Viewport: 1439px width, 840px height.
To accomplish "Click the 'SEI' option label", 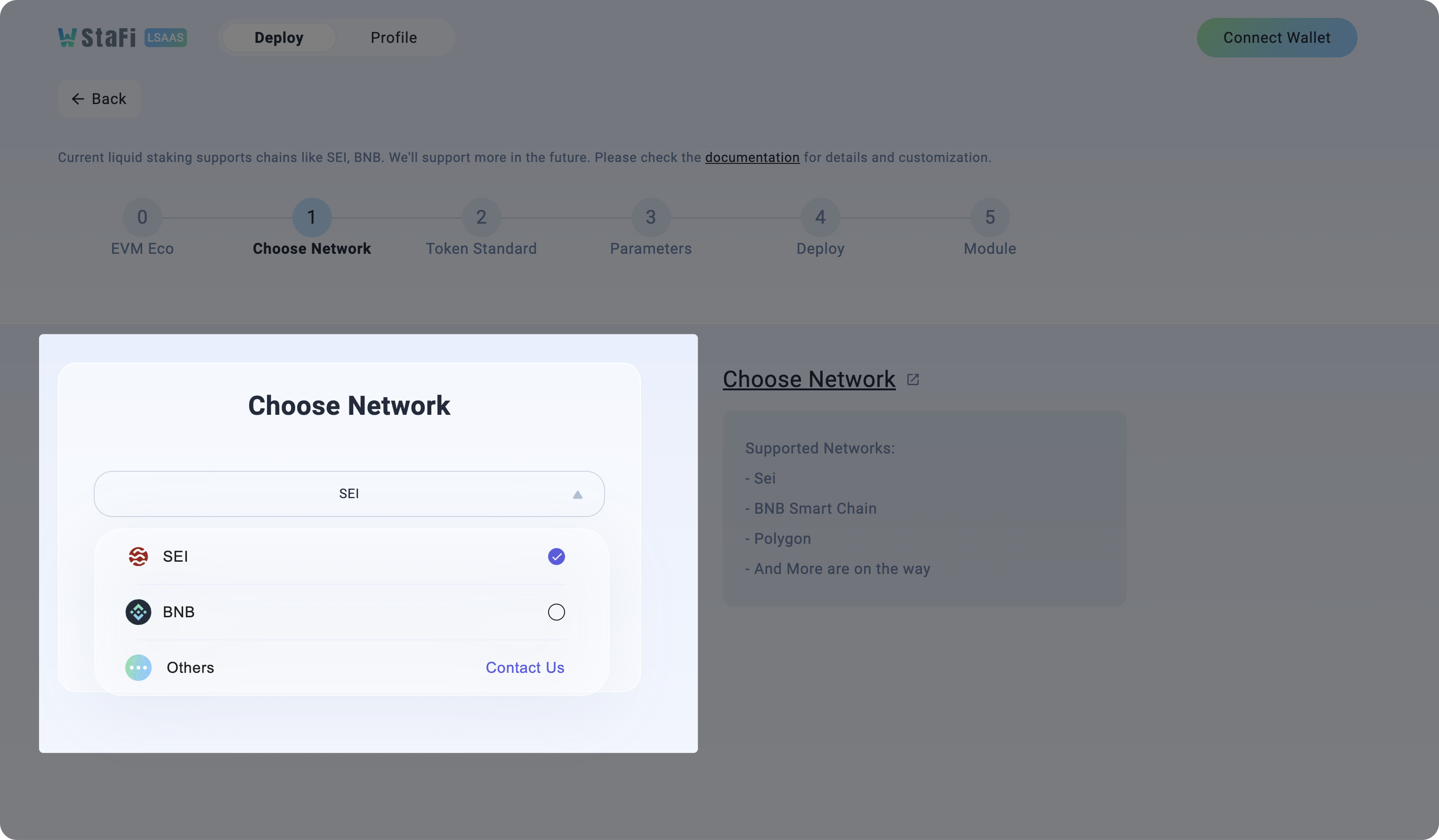I will (x=175, y=556).
